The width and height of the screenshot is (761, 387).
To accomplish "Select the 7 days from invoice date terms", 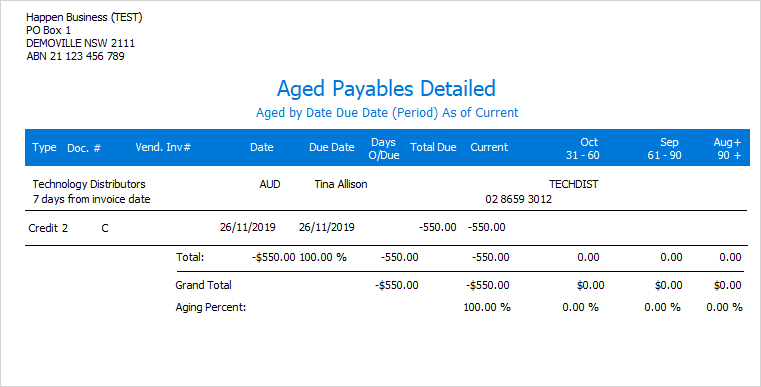I will click(91, 199).
